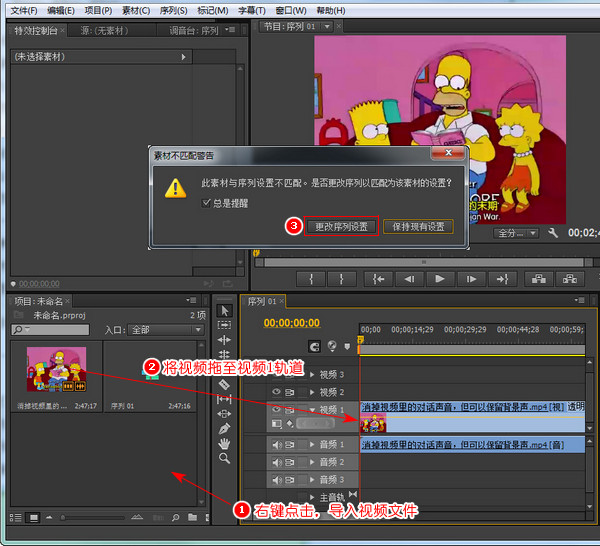600x546 pixels.
Task: Expand the 视频 2 track
Action: point(312,392)
